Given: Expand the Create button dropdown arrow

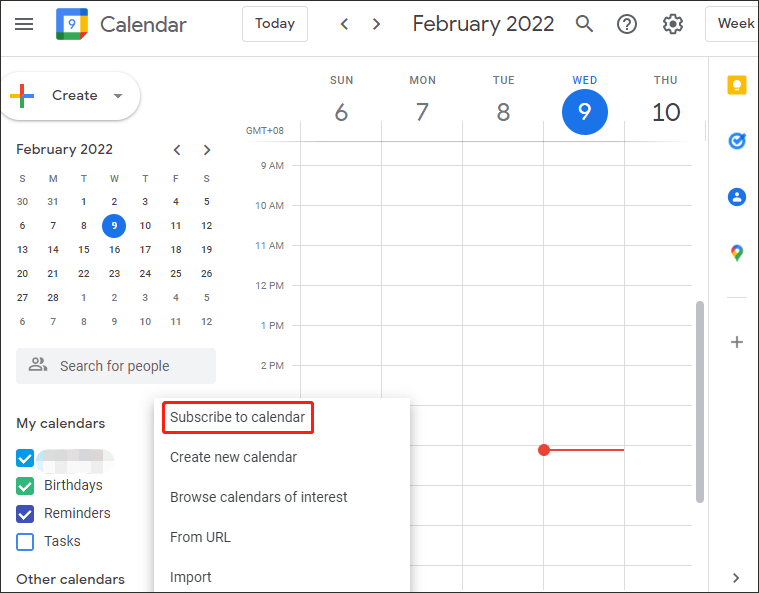Looking at the screenshot, I should coord(118,96).
